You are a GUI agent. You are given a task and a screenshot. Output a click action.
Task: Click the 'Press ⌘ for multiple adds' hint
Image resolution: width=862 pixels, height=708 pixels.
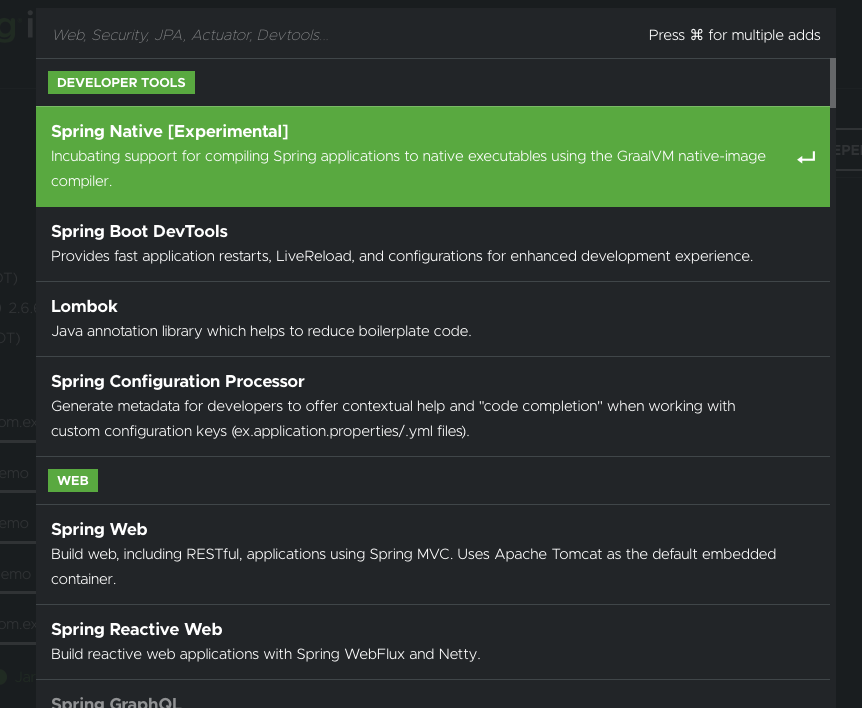pyautogui.click(x=734, y=35)
